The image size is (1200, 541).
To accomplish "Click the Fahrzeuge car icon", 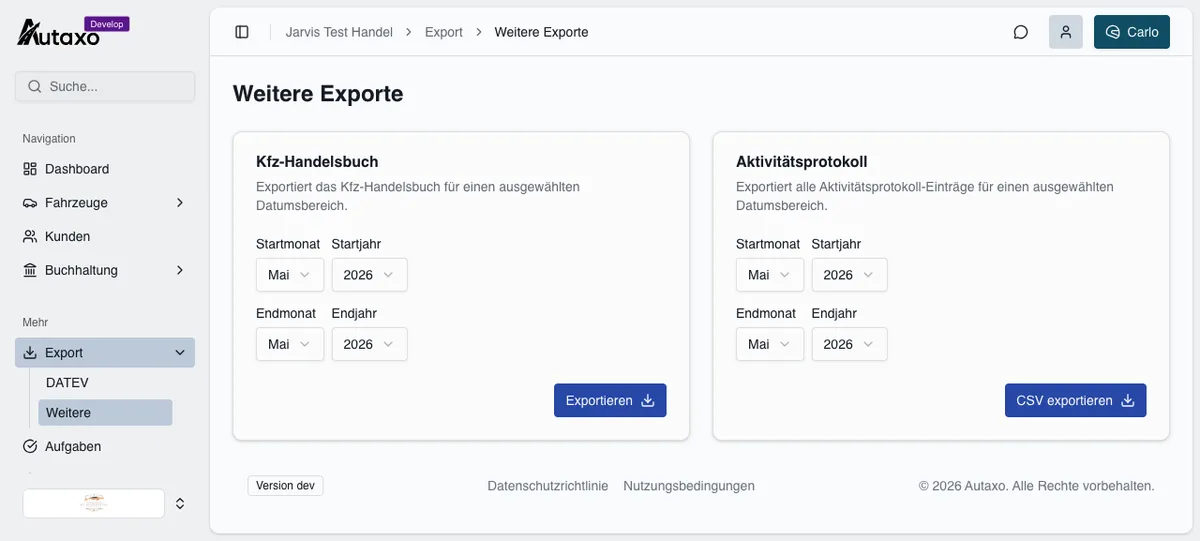I will click(30, 203).
